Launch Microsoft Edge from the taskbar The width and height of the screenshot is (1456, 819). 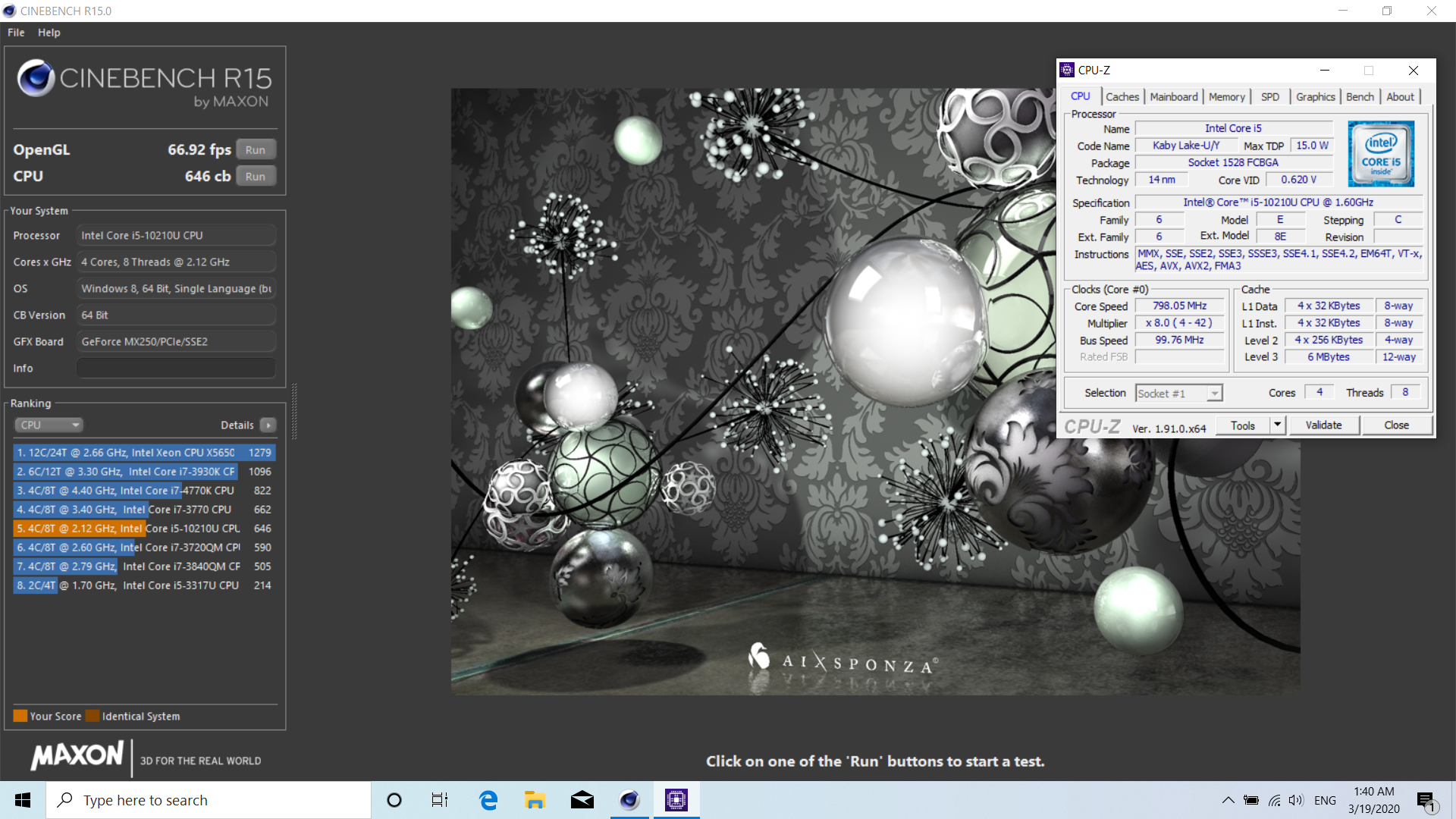[x=488, y=800]
